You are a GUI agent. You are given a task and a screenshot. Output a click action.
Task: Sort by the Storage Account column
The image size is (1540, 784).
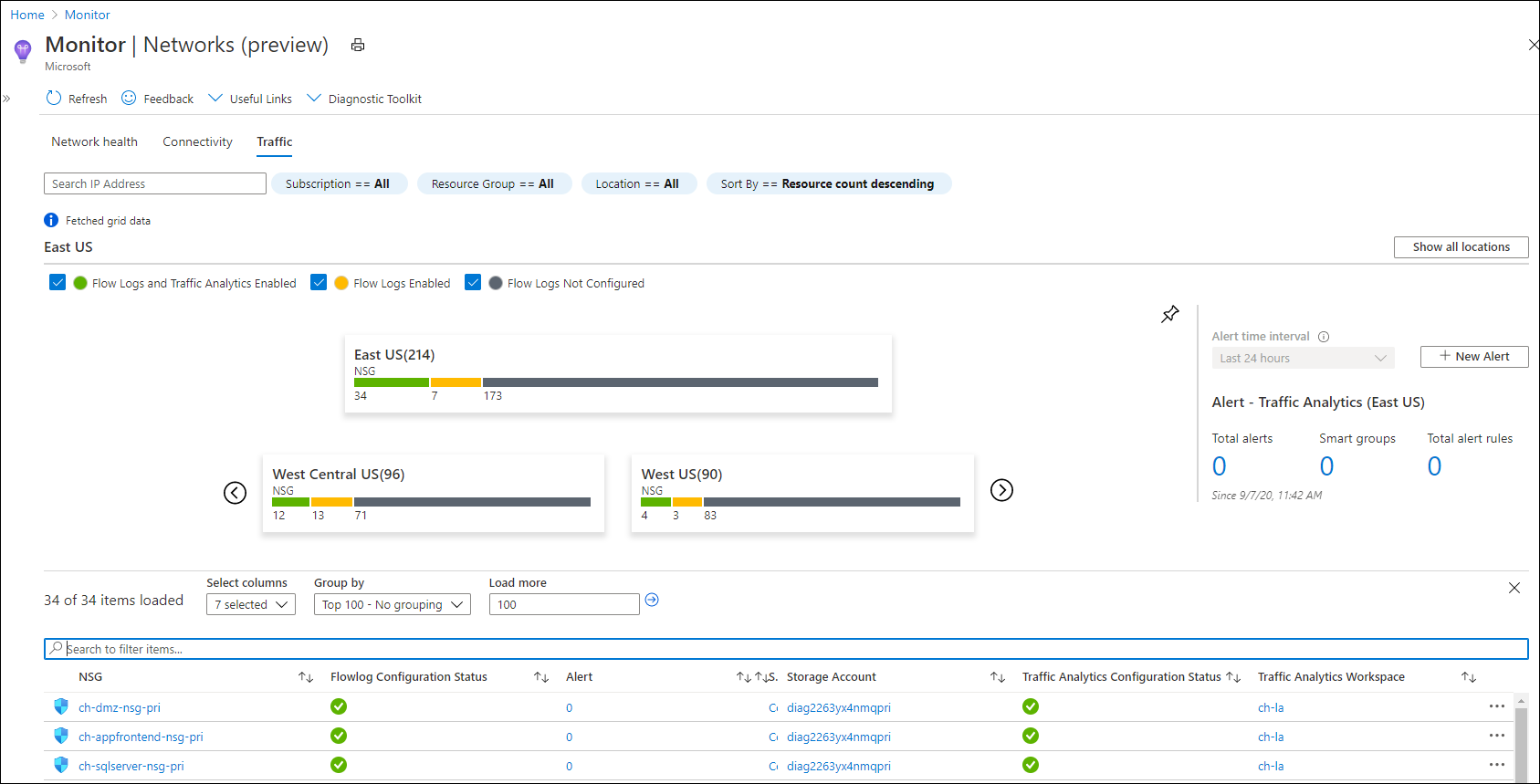998,677
